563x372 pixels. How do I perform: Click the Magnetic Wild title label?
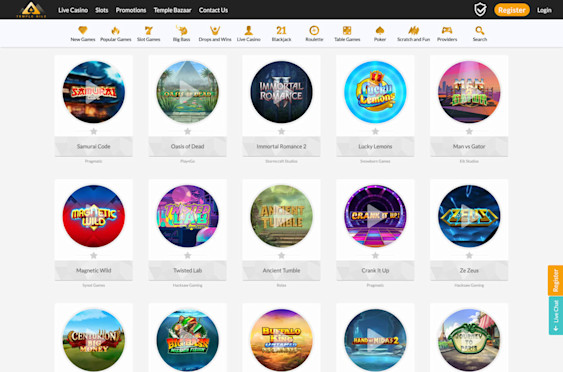94,270
